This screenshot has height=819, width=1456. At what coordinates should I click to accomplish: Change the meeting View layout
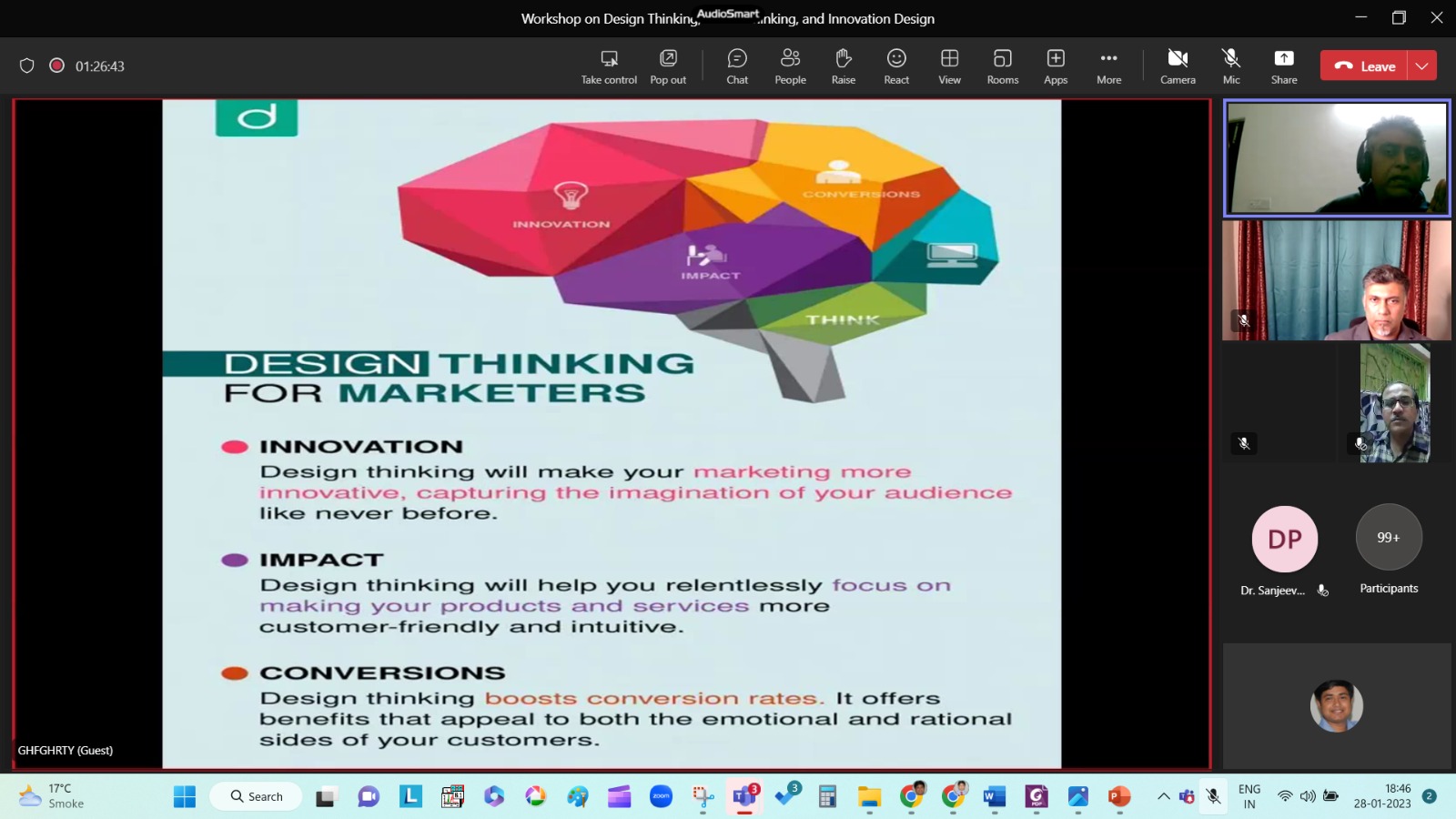(x=949, y=66)
